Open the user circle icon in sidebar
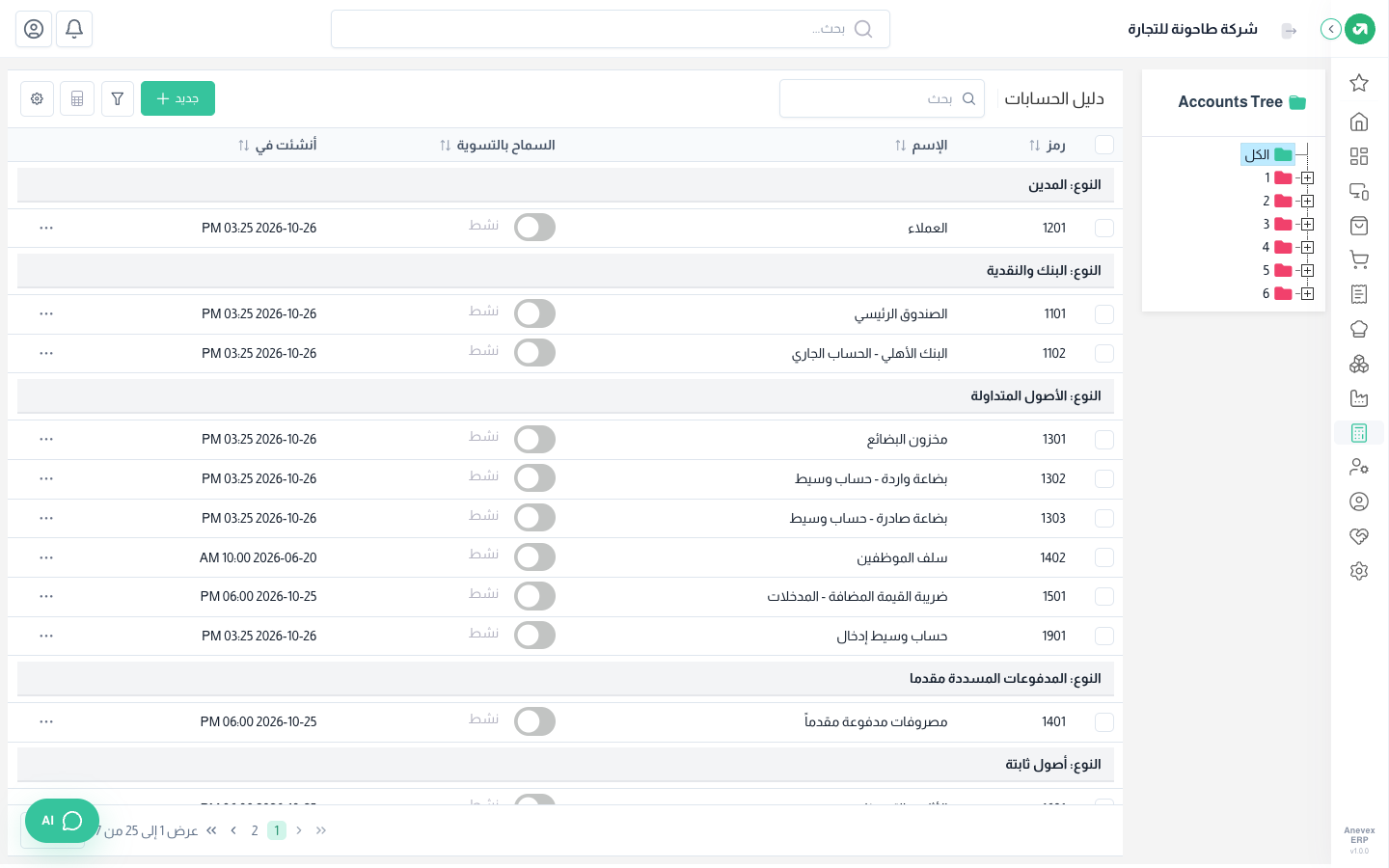 [x=1359, y=502]
